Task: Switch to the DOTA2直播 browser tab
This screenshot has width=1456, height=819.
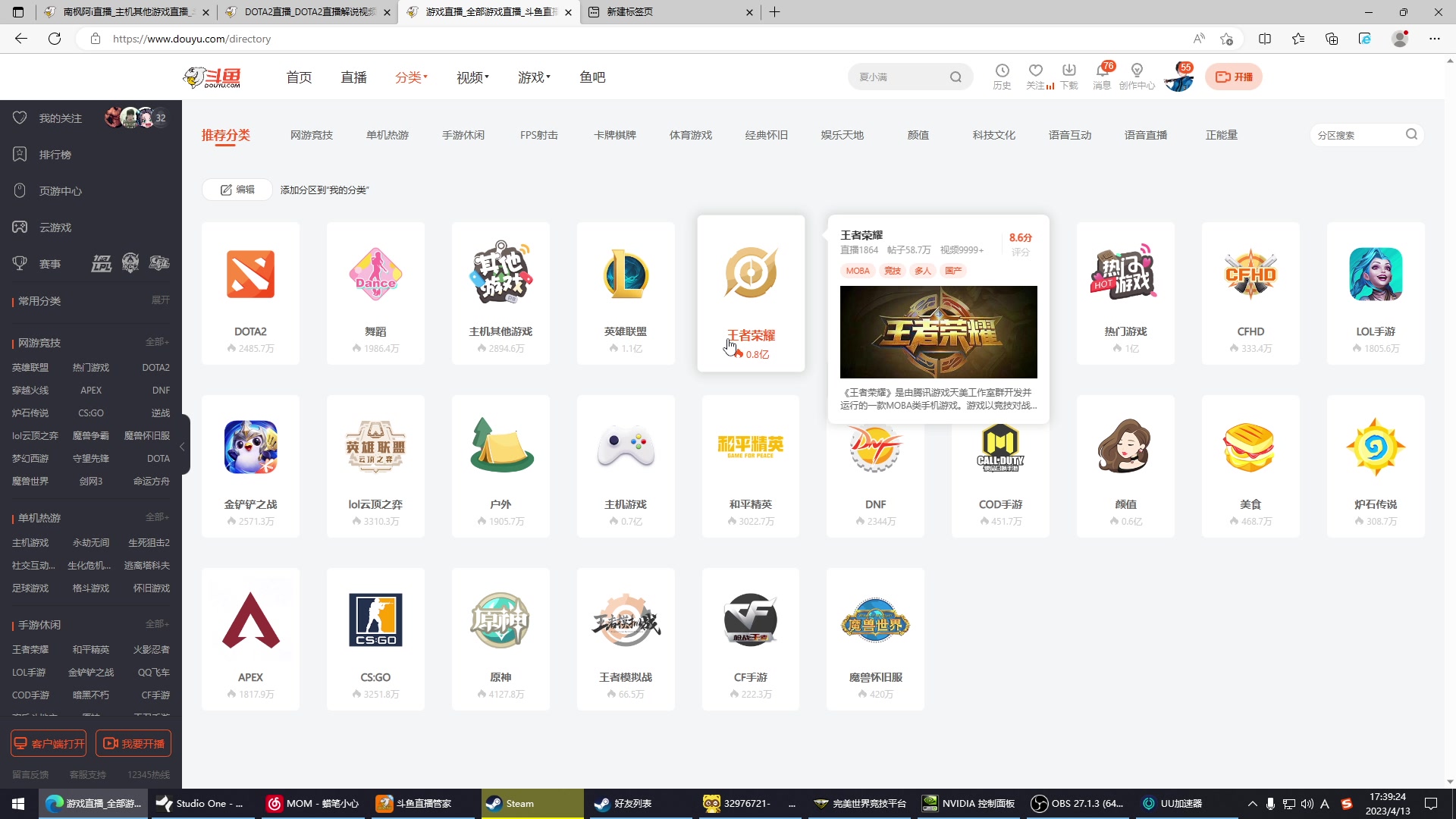Action: (309, 12)
